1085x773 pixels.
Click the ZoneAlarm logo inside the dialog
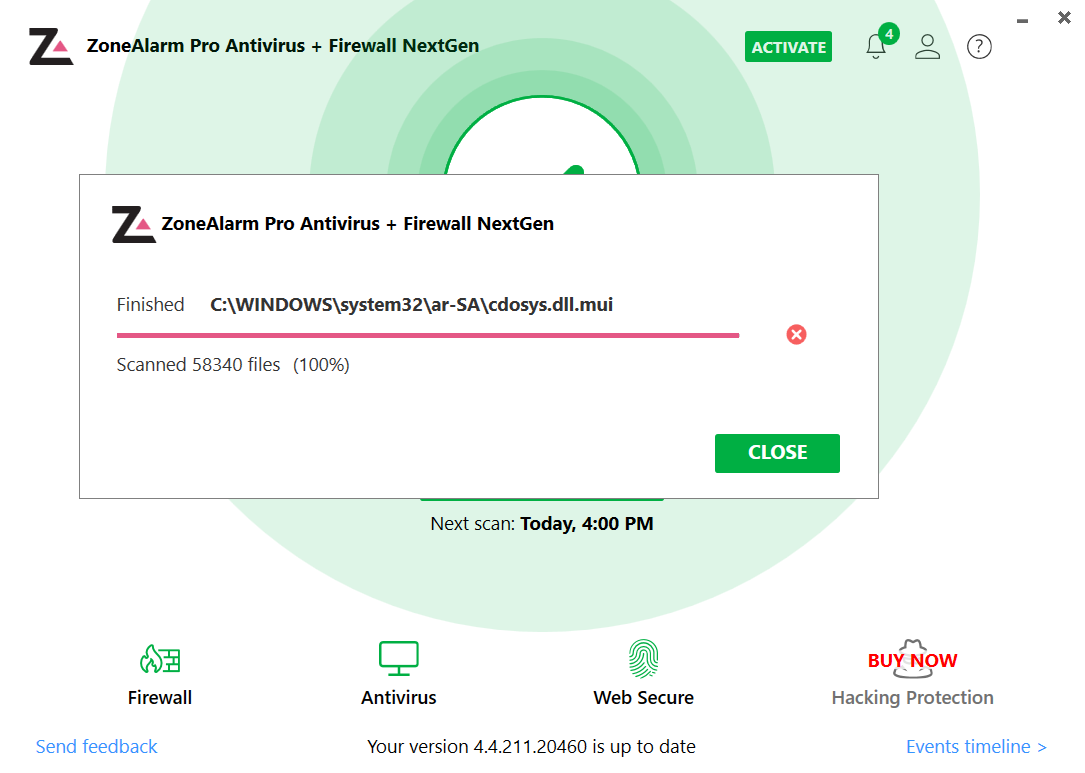(x=131, y=223)
